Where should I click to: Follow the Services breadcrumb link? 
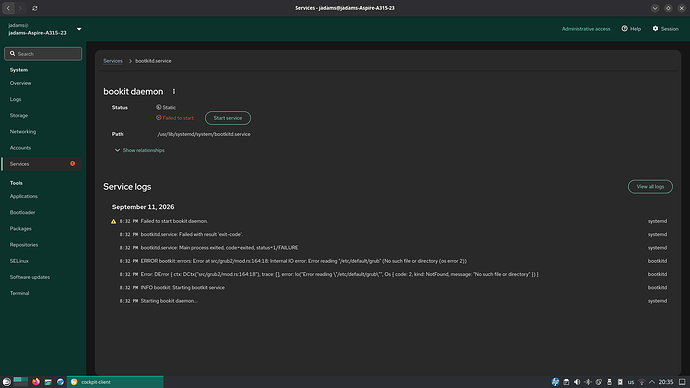point(113,61)
